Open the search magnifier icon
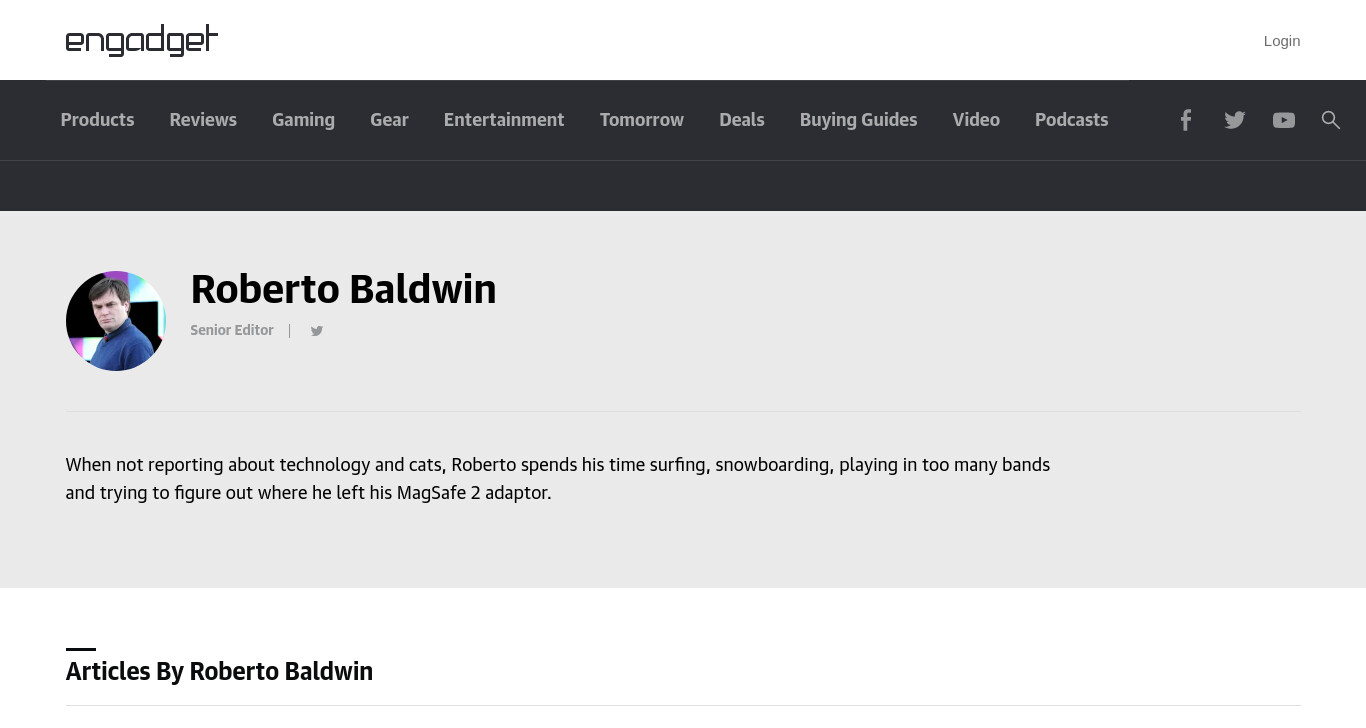Image resolution: width=1366 pixels, height=728 pixels. coord(1331,120)
